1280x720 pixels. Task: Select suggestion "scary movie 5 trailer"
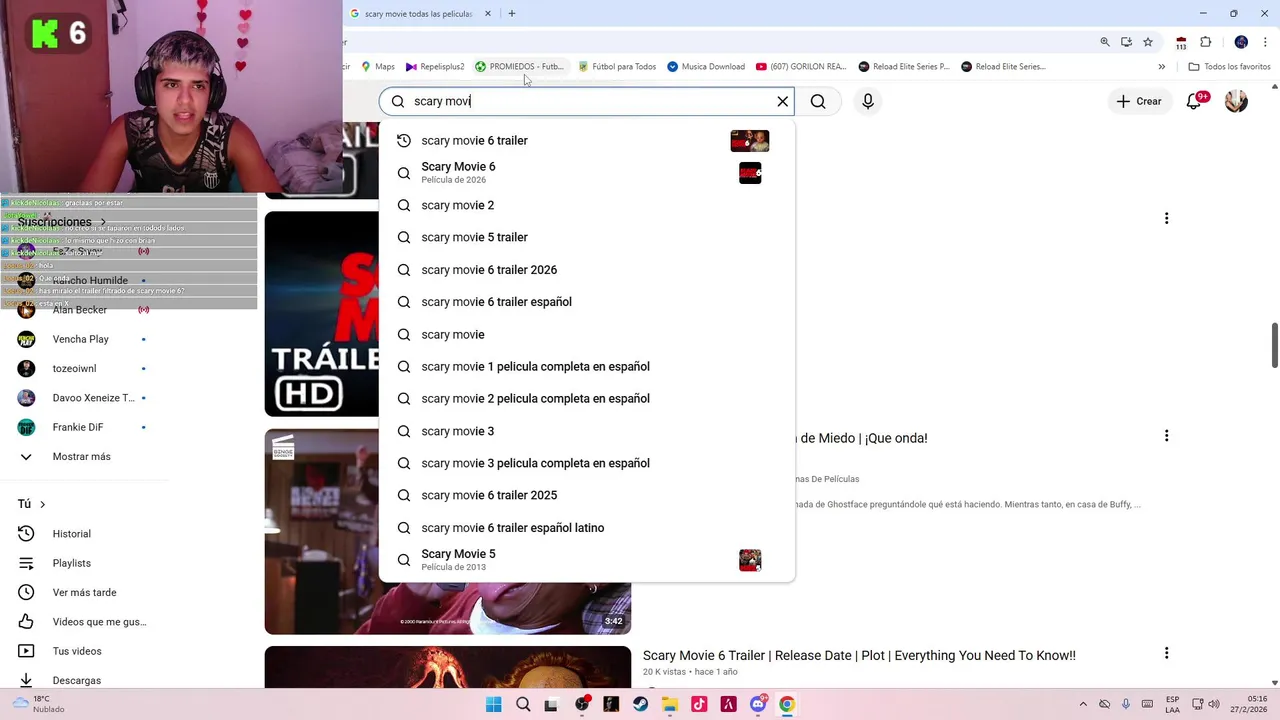click(587, 237)
